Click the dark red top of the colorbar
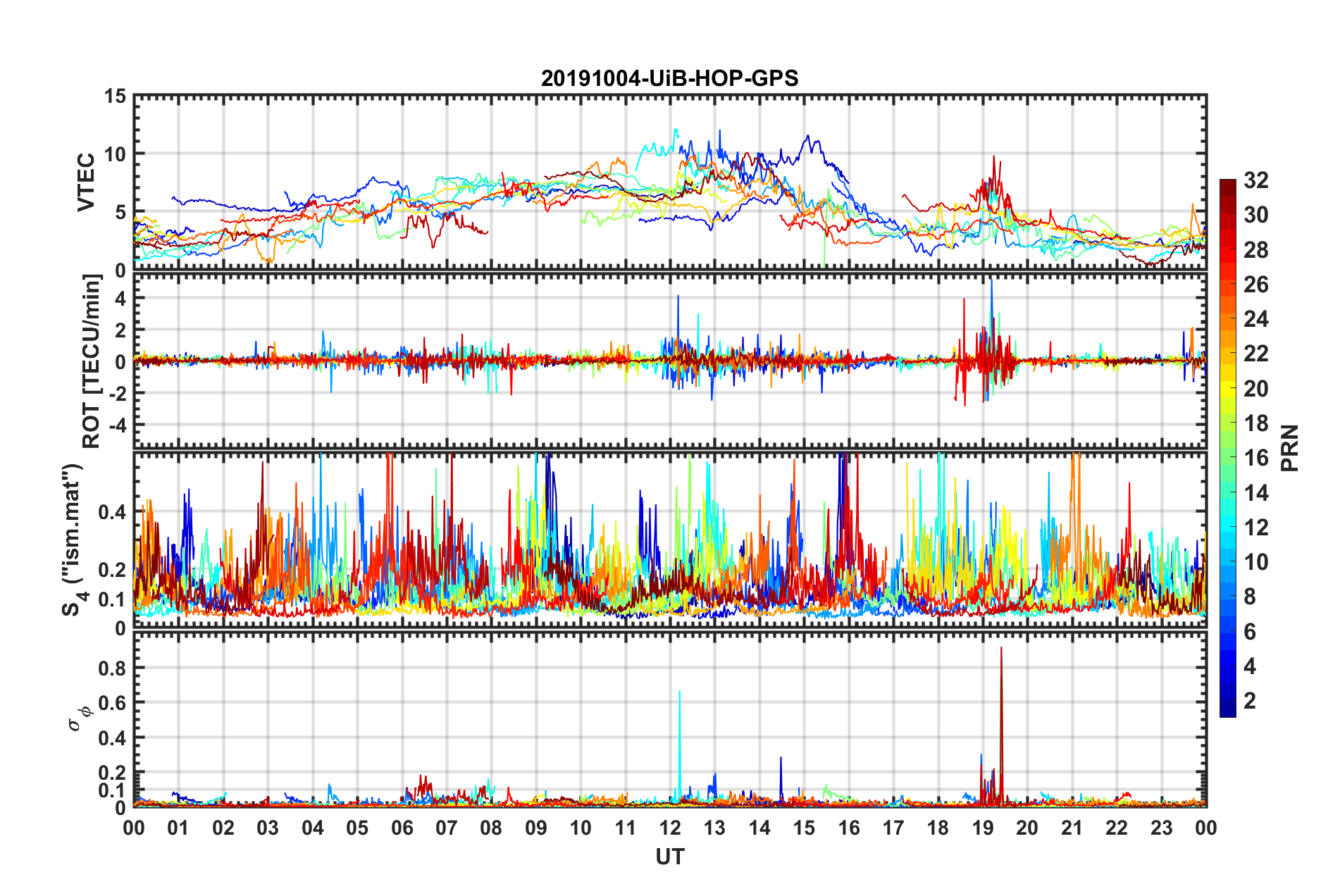 (x=1227, y=185)
